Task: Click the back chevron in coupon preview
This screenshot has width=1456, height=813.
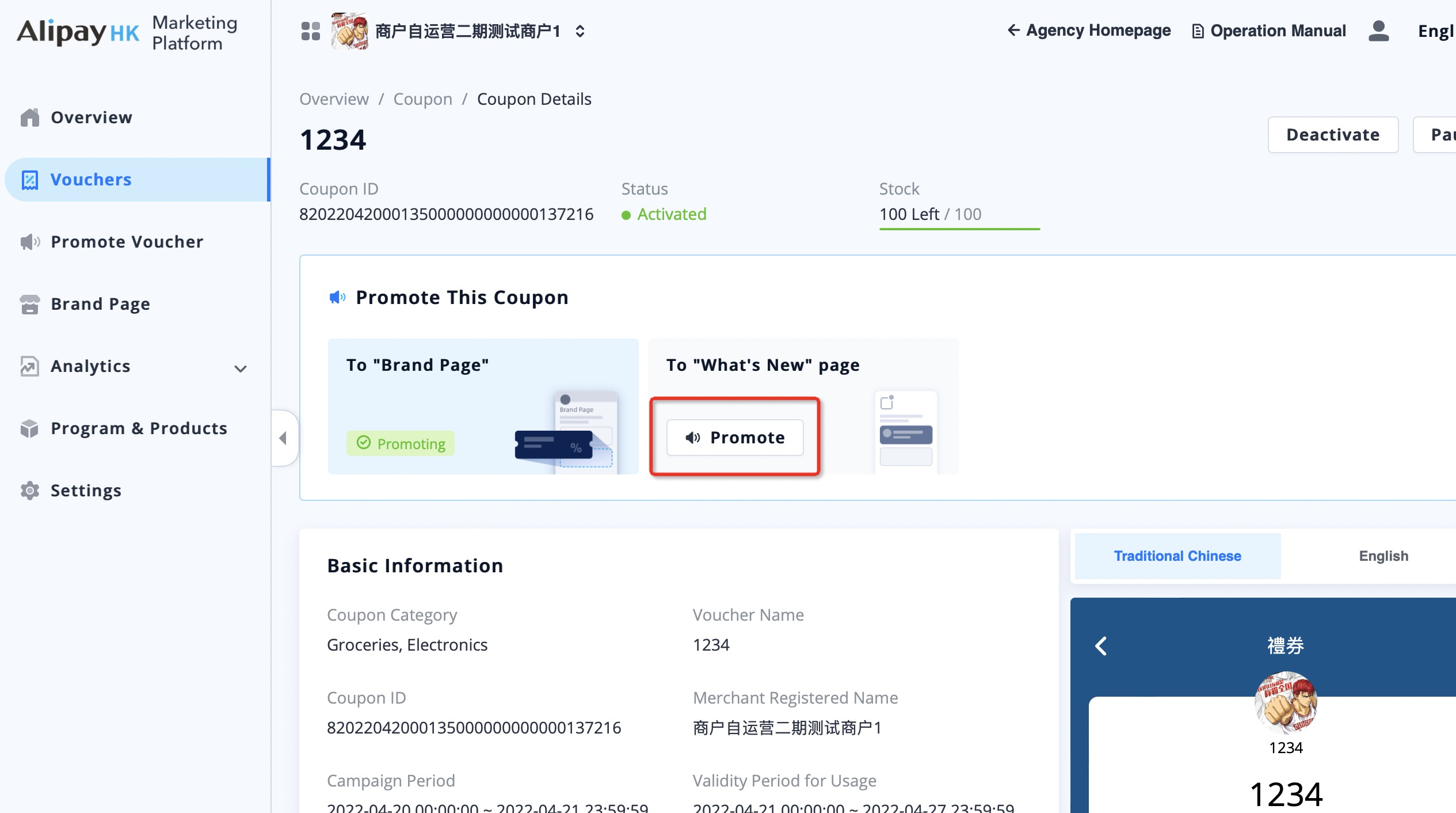Action: coord(1101,646)
